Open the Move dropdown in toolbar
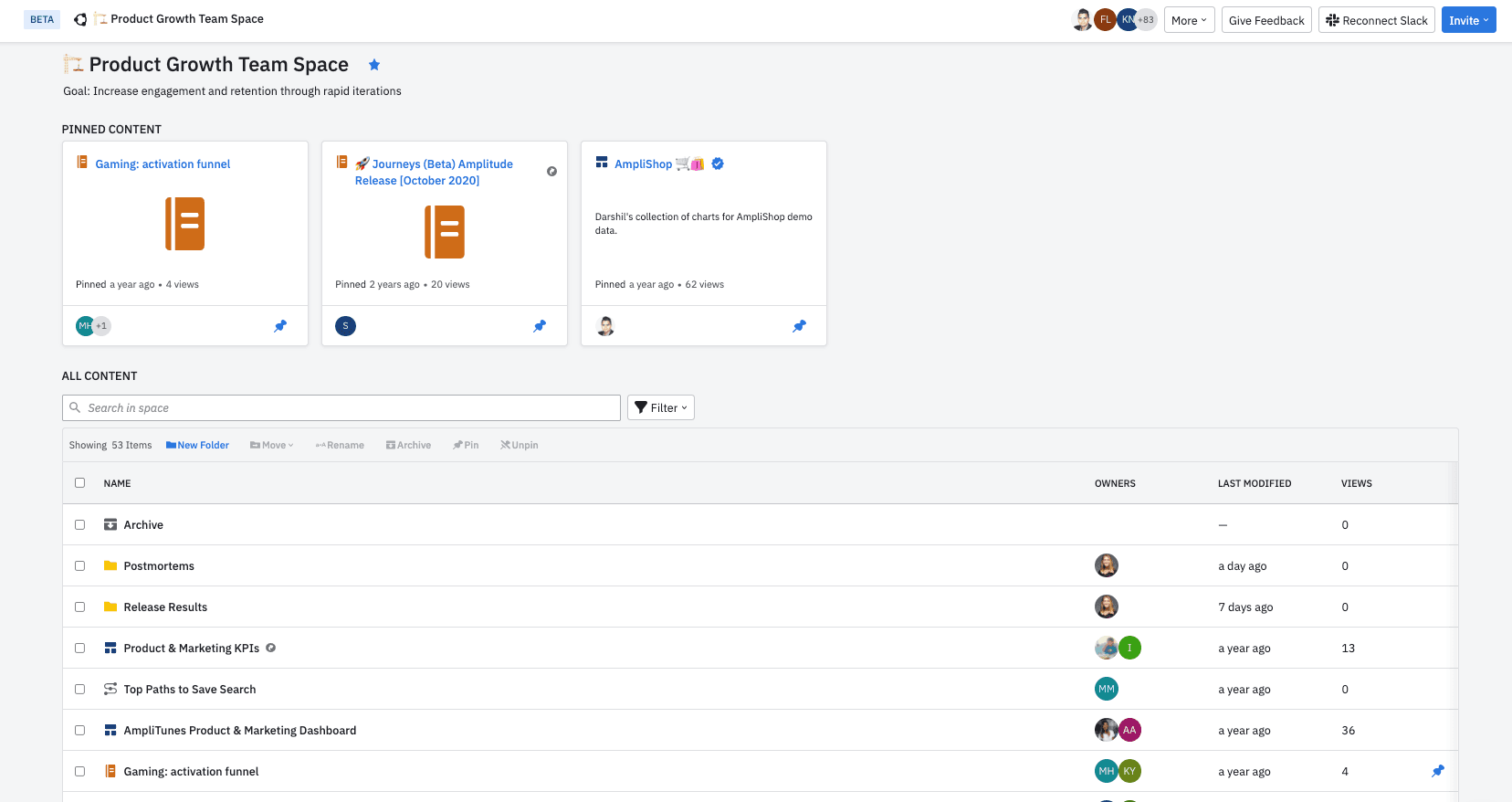 coord(272,445)
